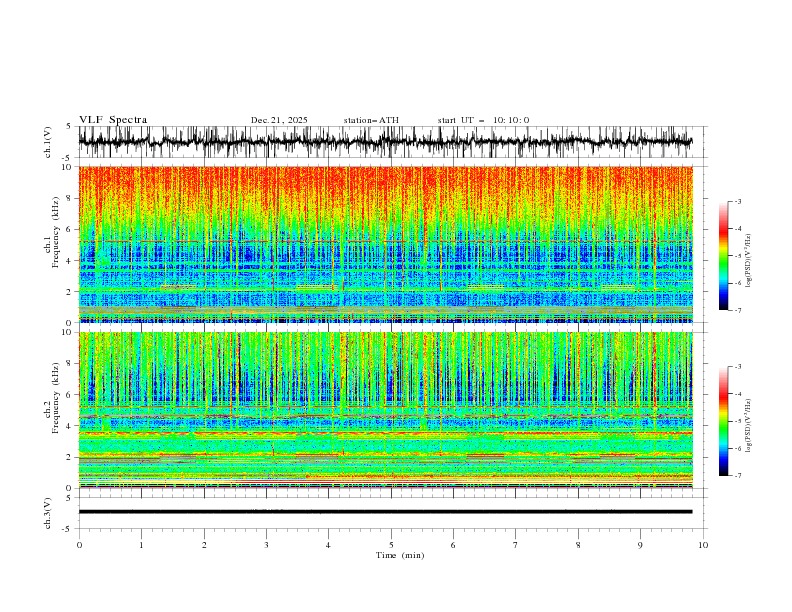
Task: Click time axis tick label "9"
Action: click(x=640, y=545)
